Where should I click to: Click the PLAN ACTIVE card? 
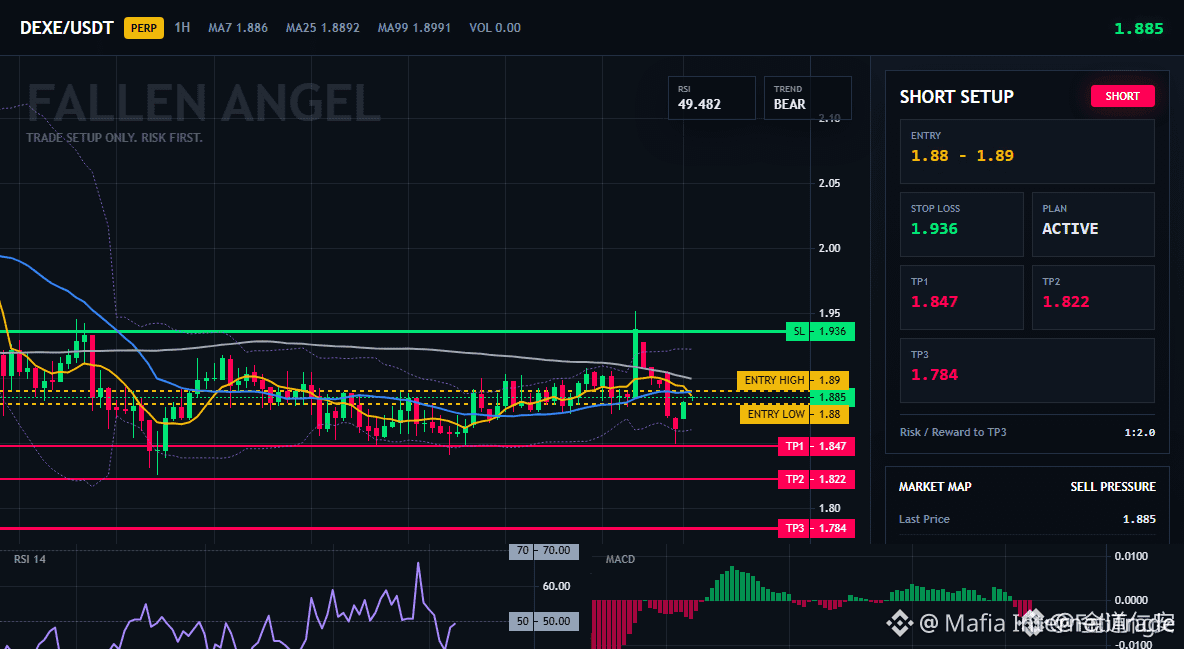point(1093,224)
